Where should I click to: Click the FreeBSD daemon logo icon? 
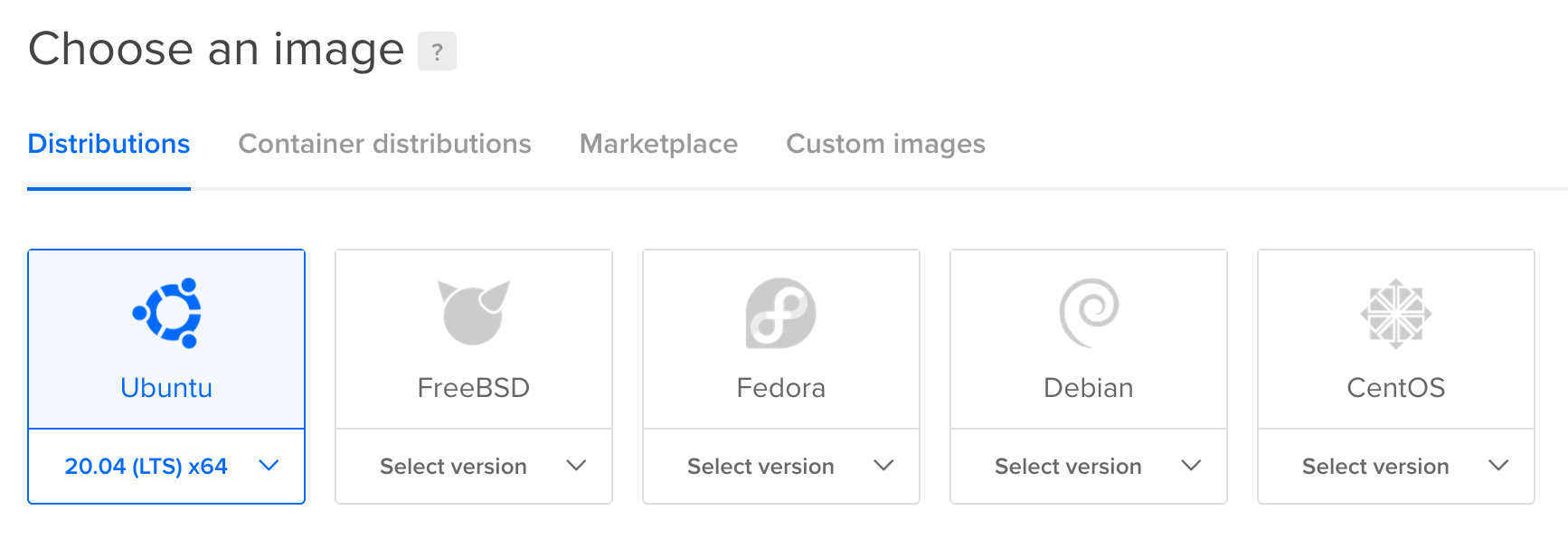pyautogui.click(x=474, y=313)
